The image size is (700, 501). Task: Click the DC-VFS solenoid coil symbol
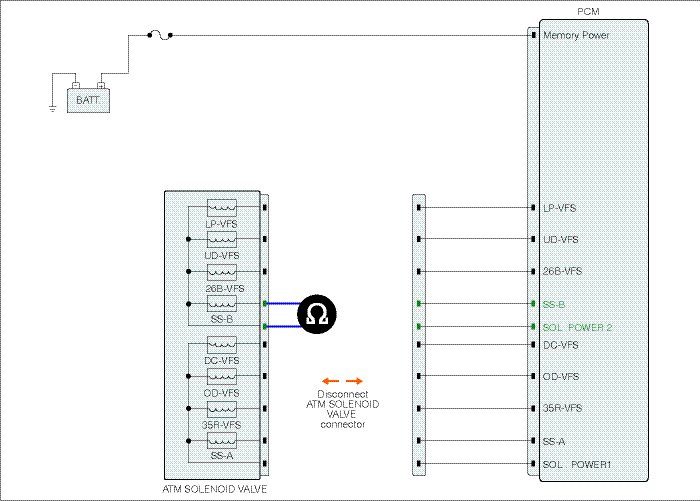click(222, 345)
